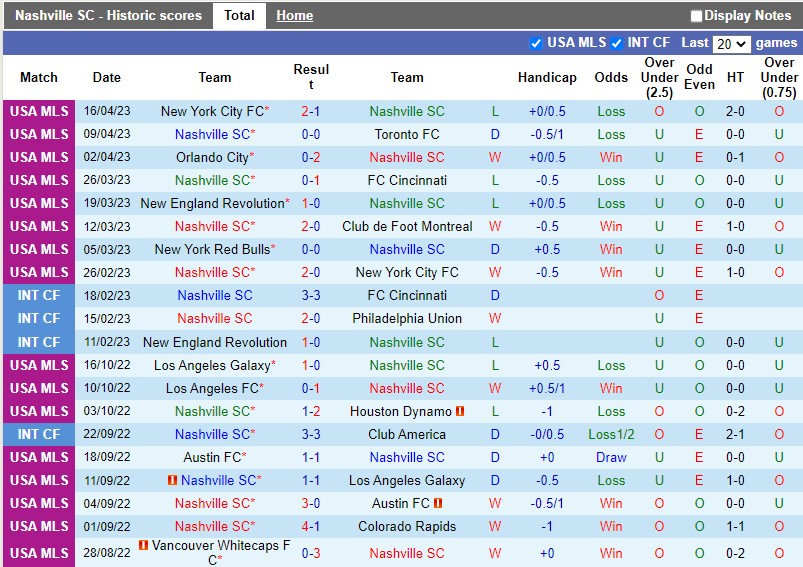The height and width of the screenshot is (567, 803).
Task: Click red card icon next to Austin FC on 04/09/22
Action: tap(438, 503)
